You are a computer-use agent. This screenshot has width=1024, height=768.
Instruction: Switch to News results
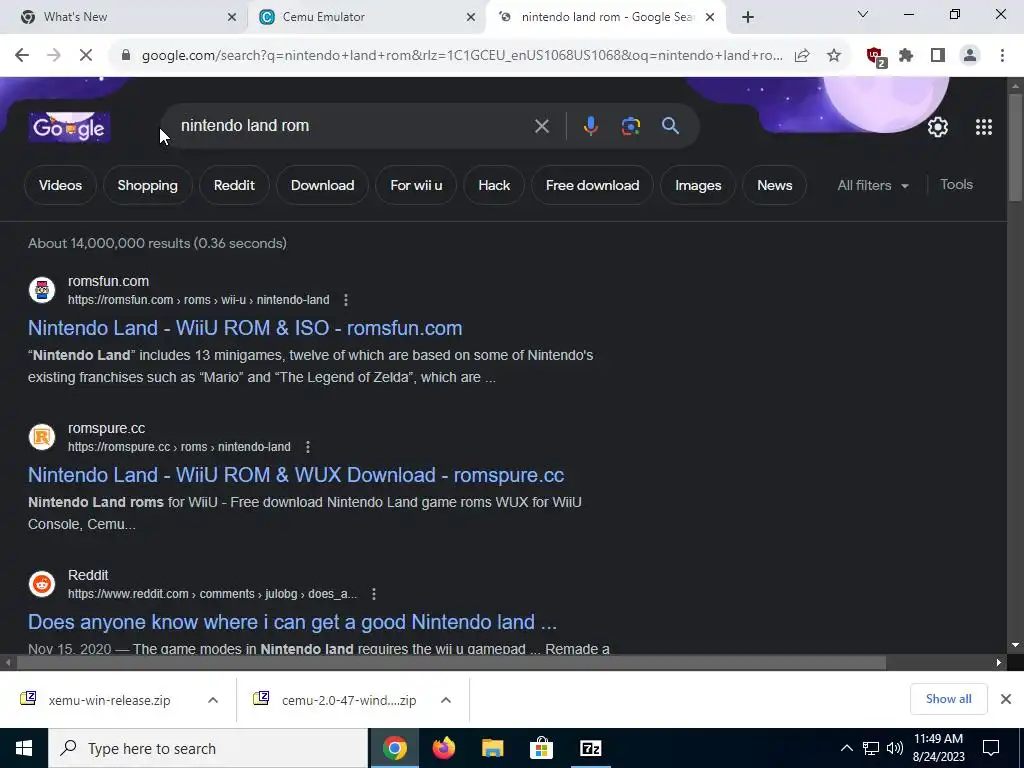[x=775, y=185]
